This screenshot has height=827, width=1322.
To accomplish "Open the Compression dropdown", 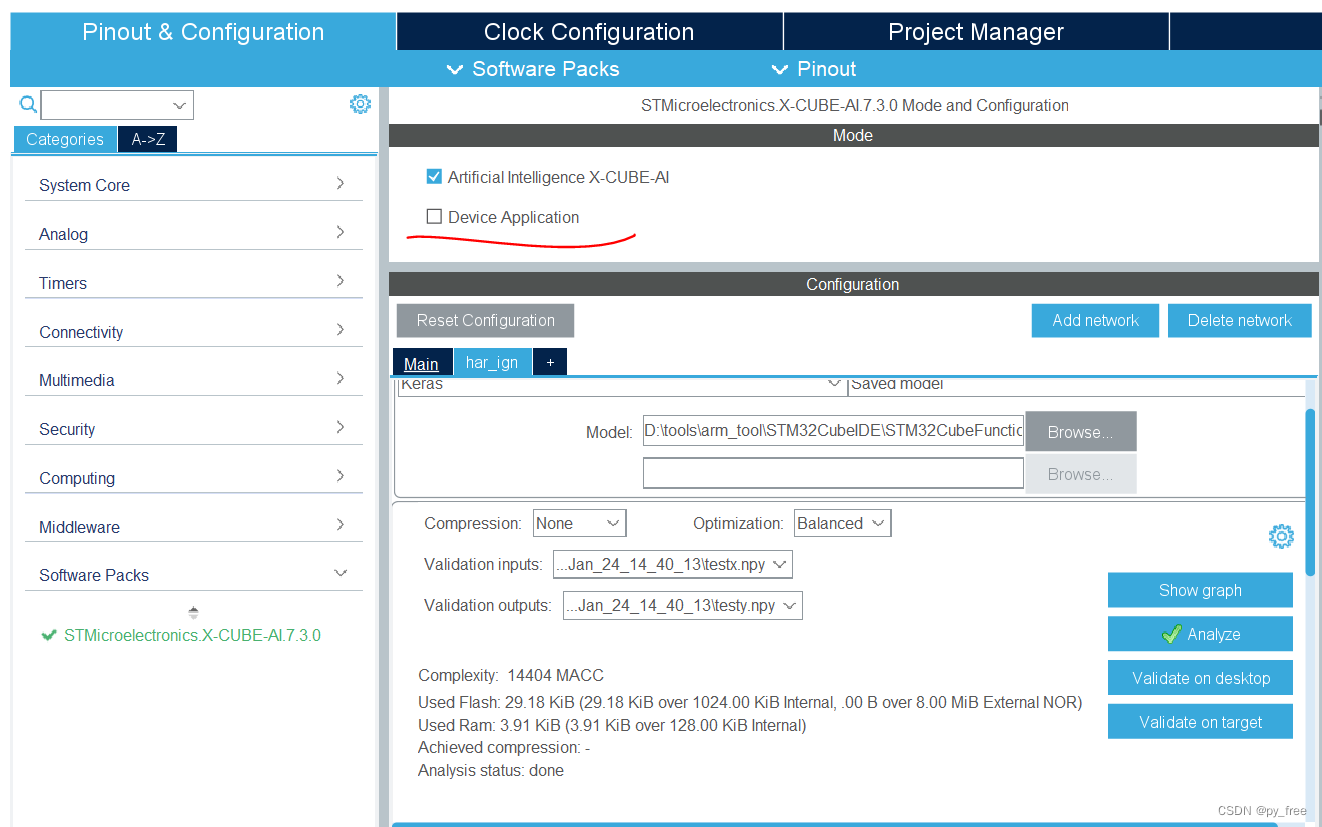I will (579, 523).
